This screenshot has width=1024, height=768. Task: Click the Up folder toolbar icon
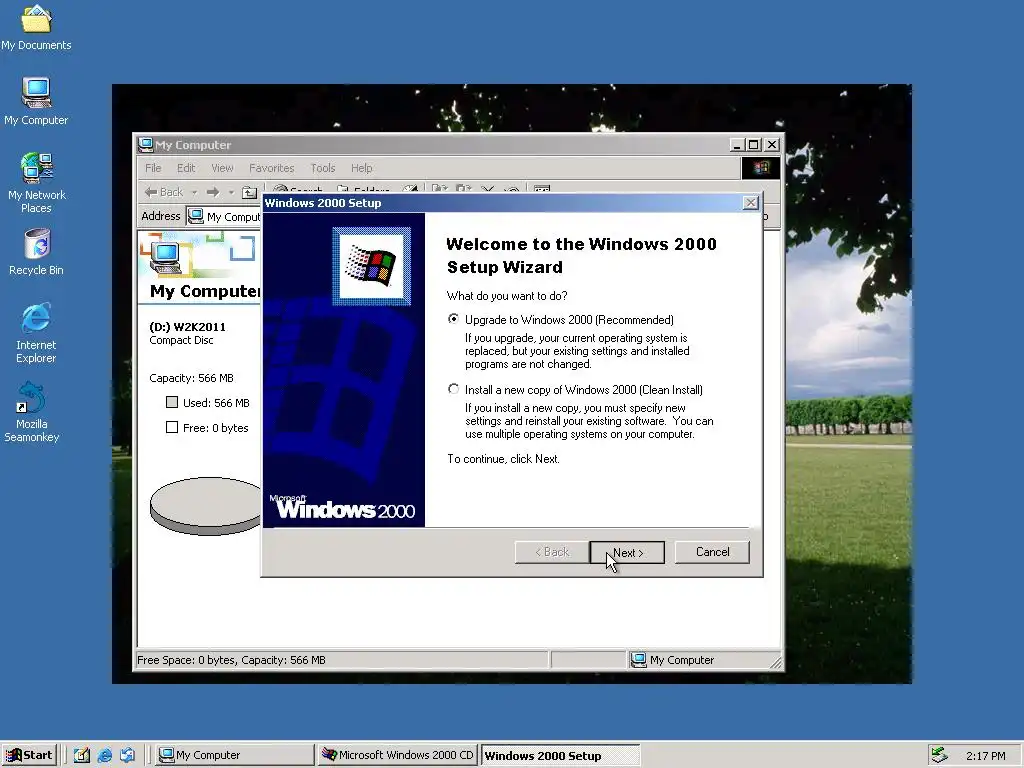pos(249,192)
